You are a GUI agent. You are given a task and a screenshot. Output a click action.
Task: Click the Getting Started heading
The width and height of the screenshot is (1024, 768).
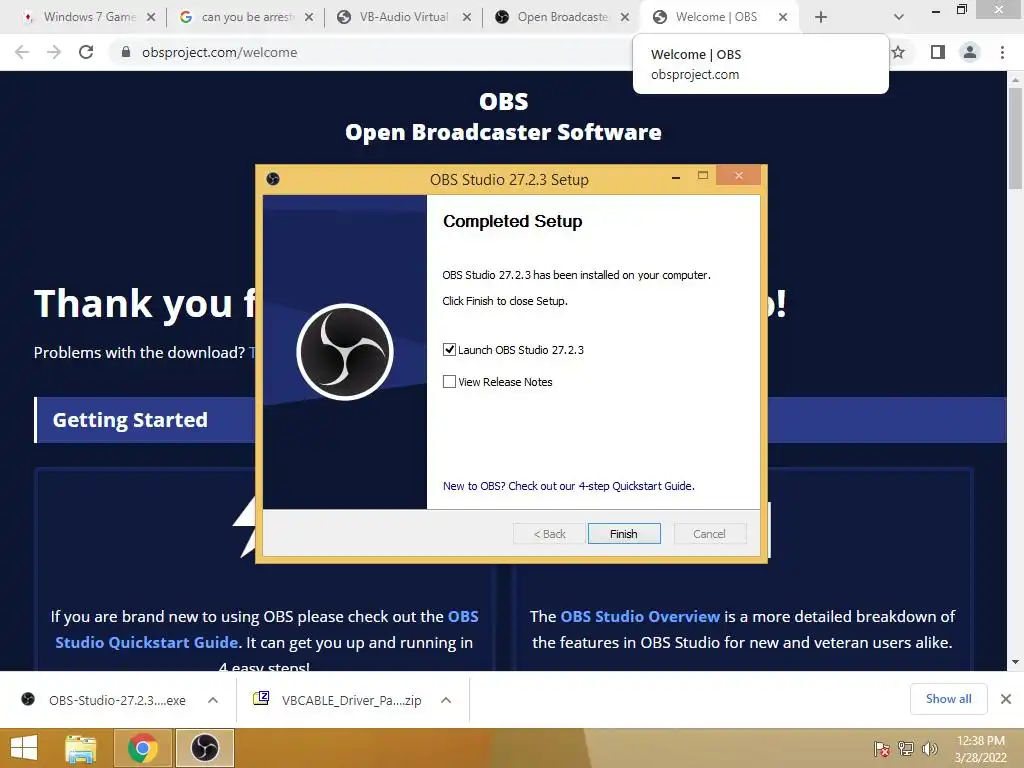click(130, 420)
